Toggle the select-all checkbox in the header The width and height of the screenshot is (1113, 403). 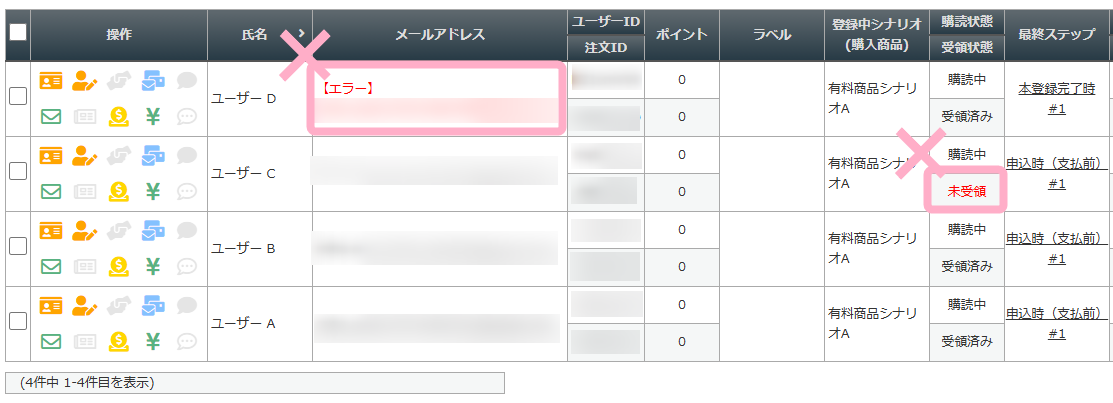pyautogui.click(x=18, y=32)
